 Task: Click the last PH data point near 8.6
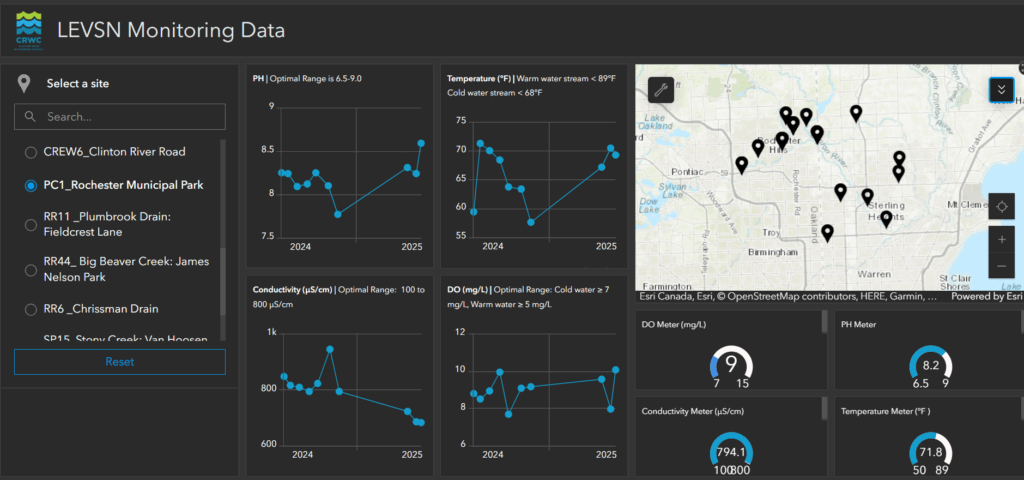click(x=421, y=143)
